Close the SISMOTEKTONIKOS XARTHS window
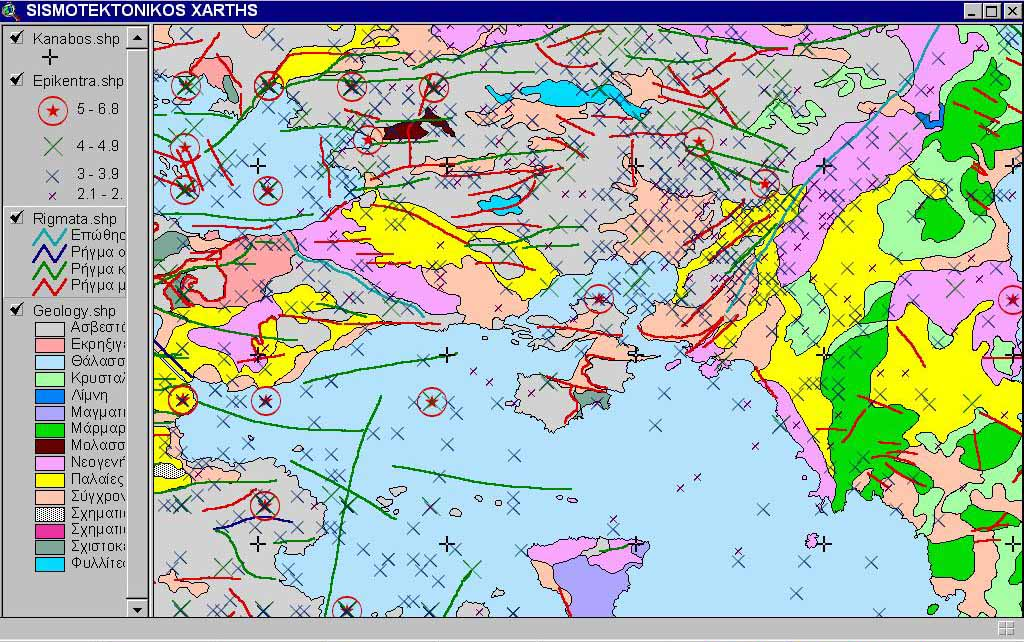 (1012, 11)
